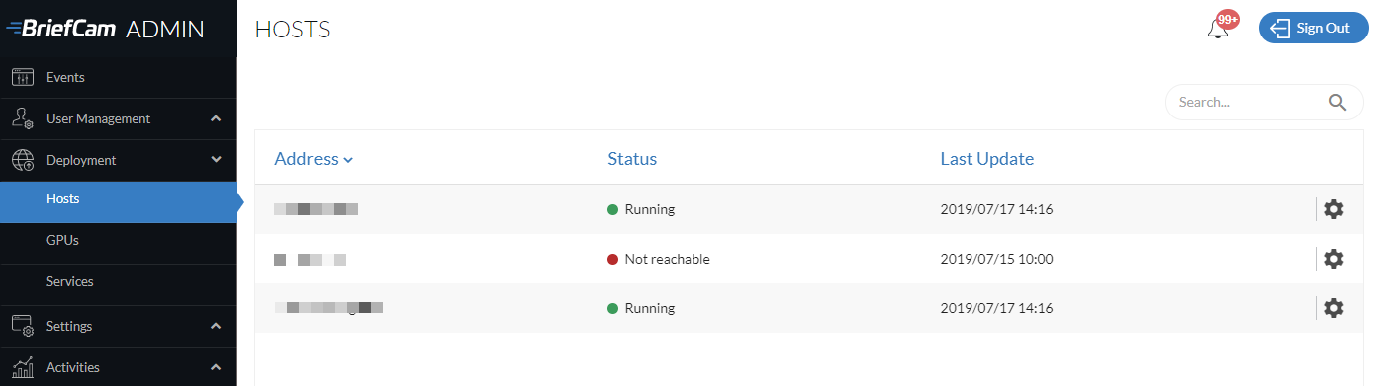Viewport: 1379px width, 386px height.
Task: Select the Deployment menu item
Action: point(118,160)
